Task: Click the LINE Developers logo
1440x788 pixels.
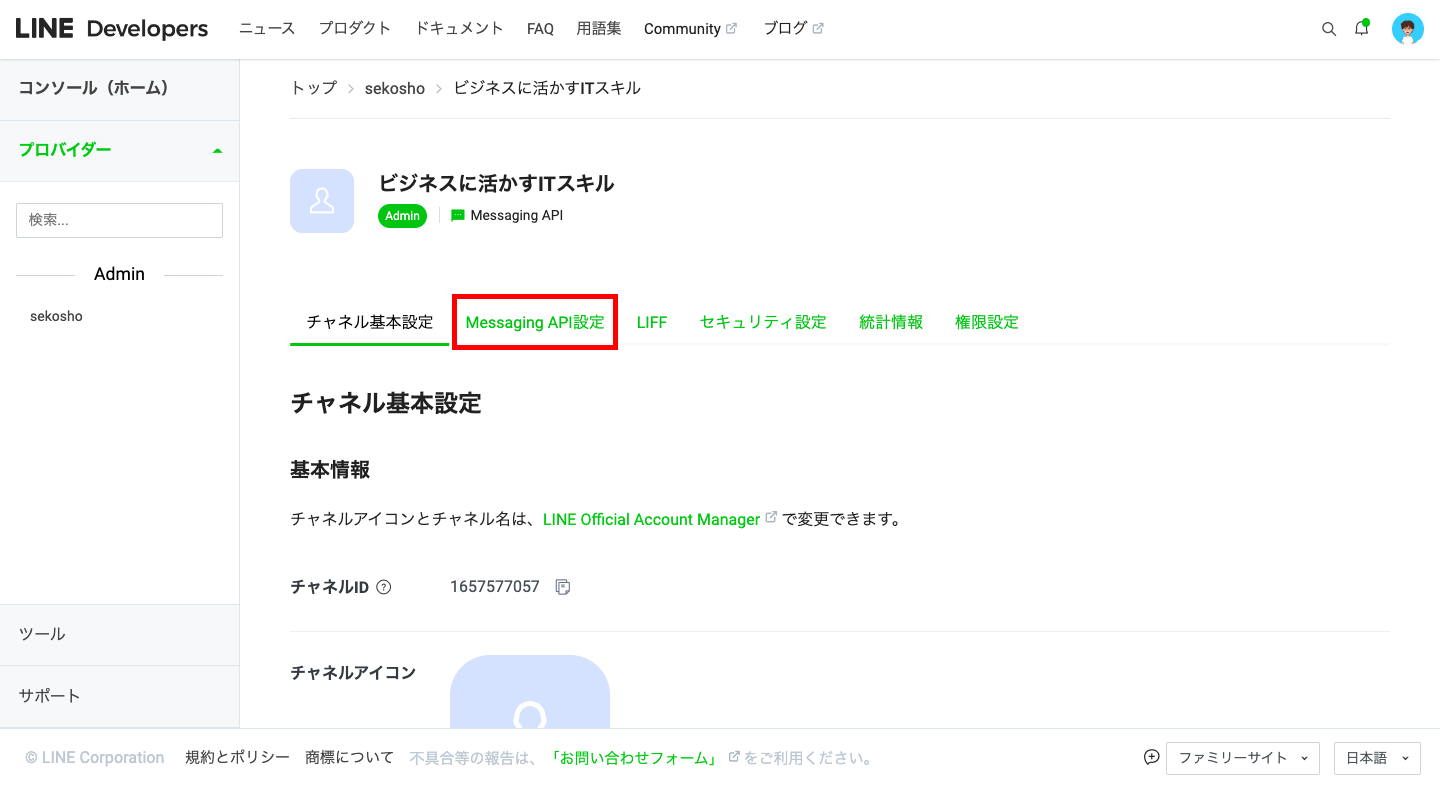Action: point(110,28)
